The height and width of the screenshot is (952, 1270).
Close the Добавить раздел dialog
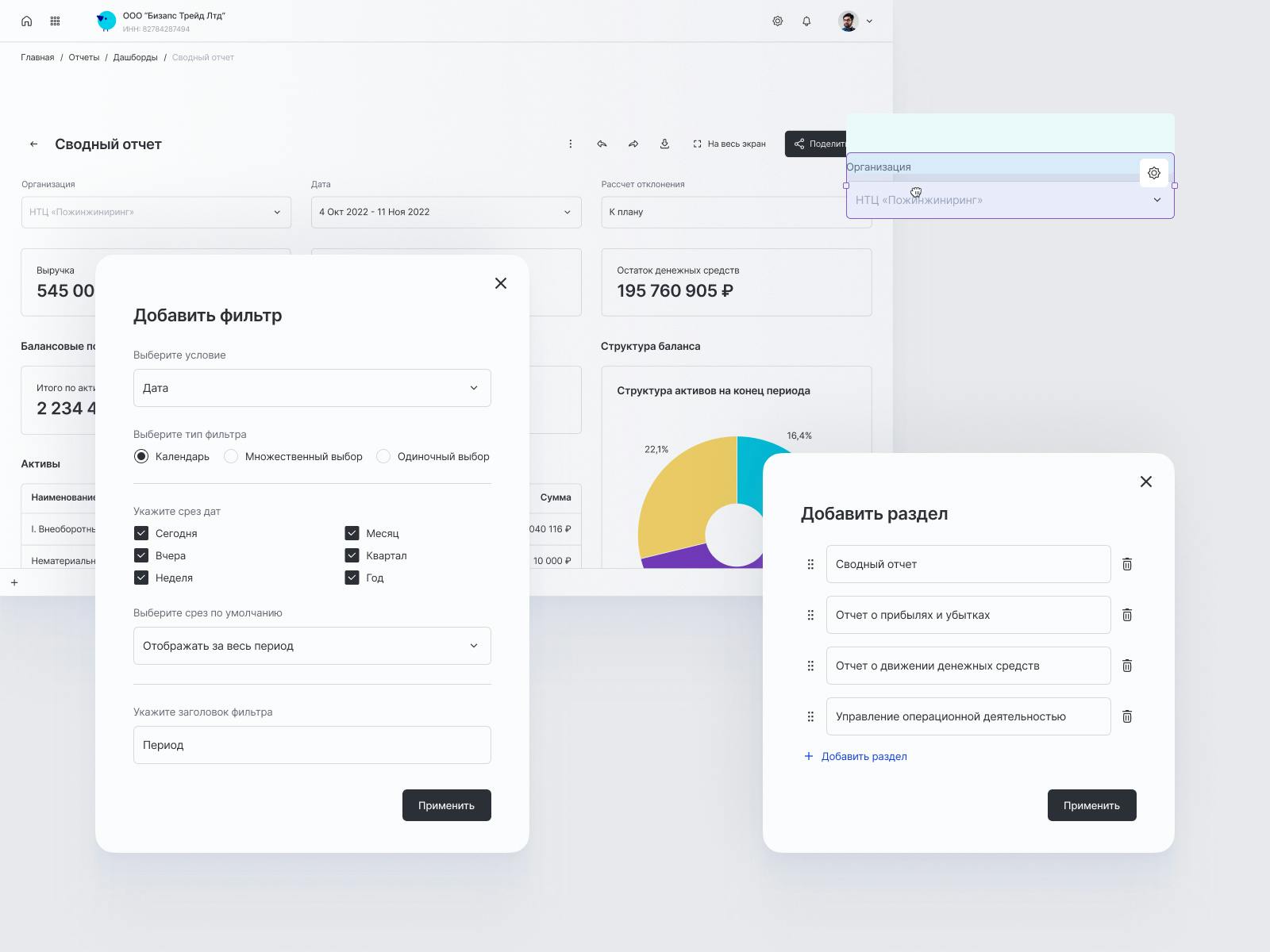tap(1146, 482)
